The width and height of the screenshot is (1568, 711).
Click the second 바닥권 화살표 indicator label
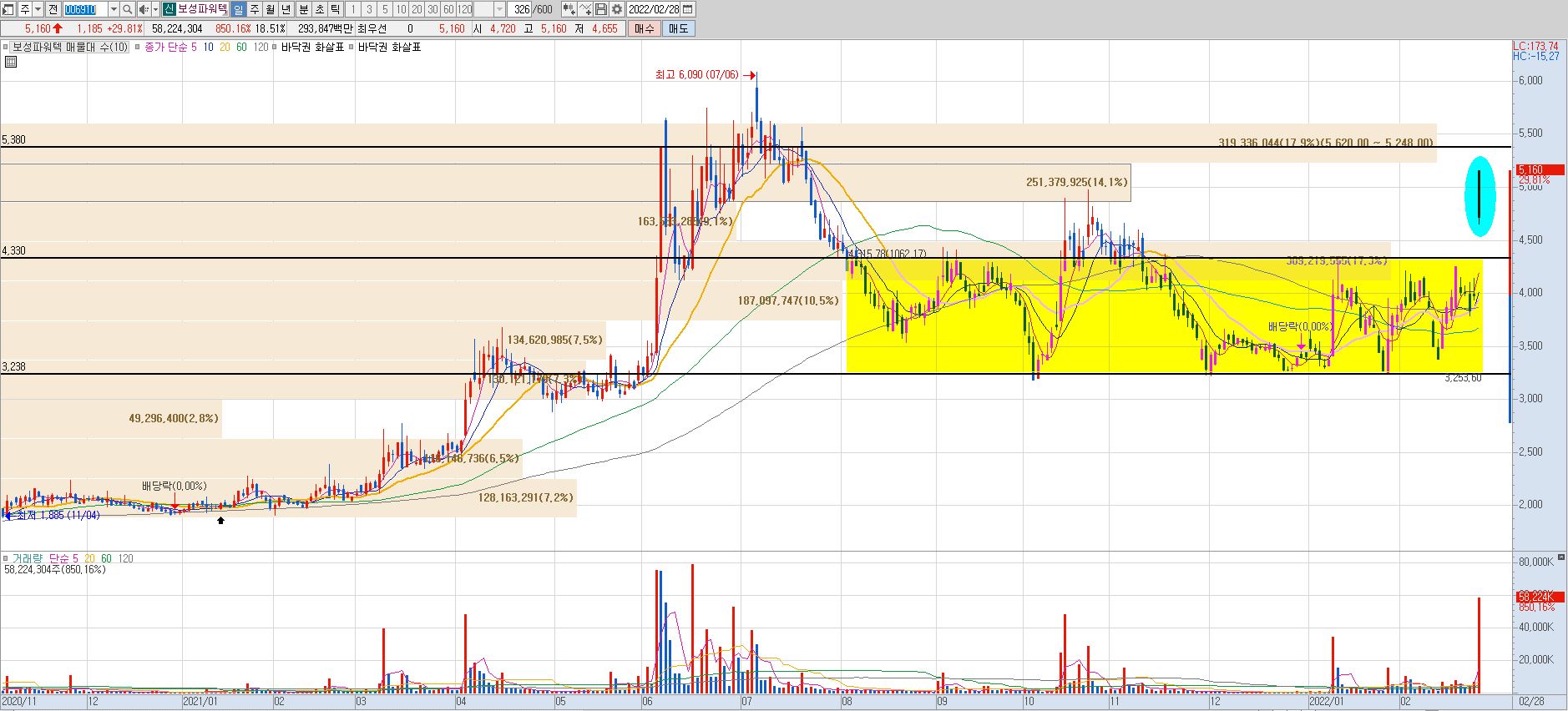point(389,47)
